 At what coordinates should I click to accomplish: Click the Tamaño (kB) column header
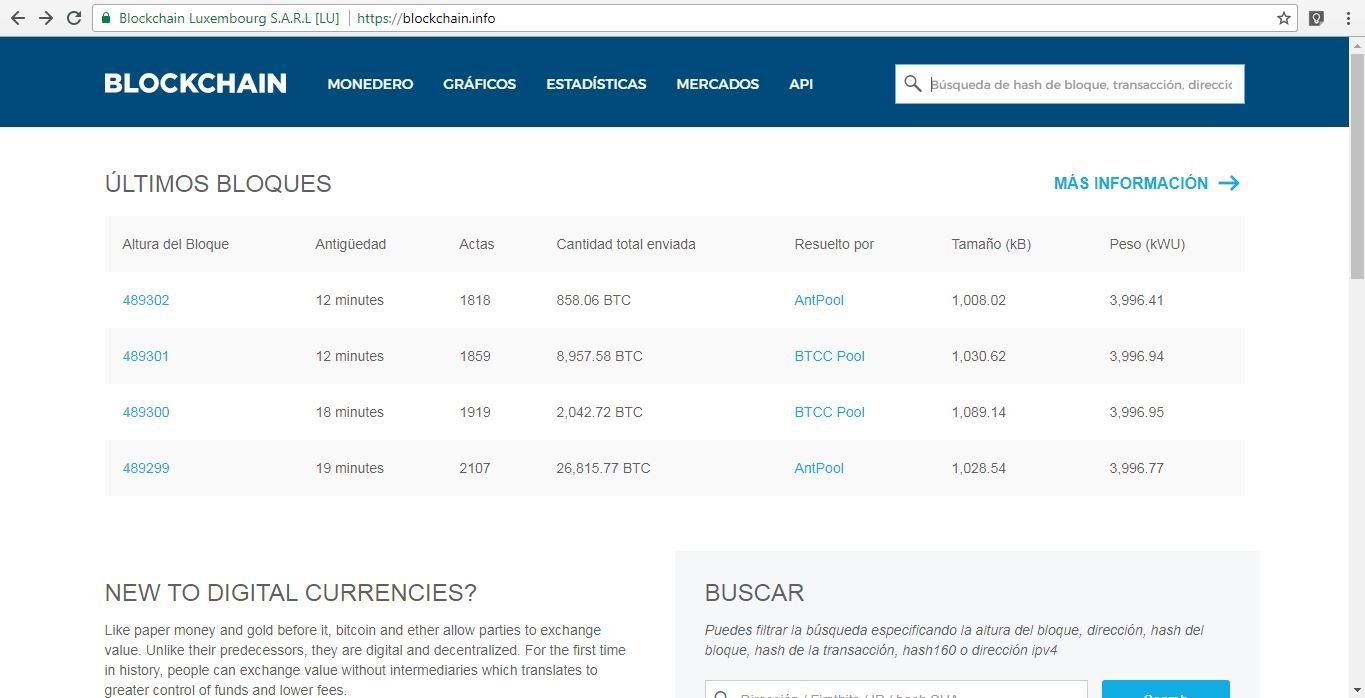(x=991, y=244)
